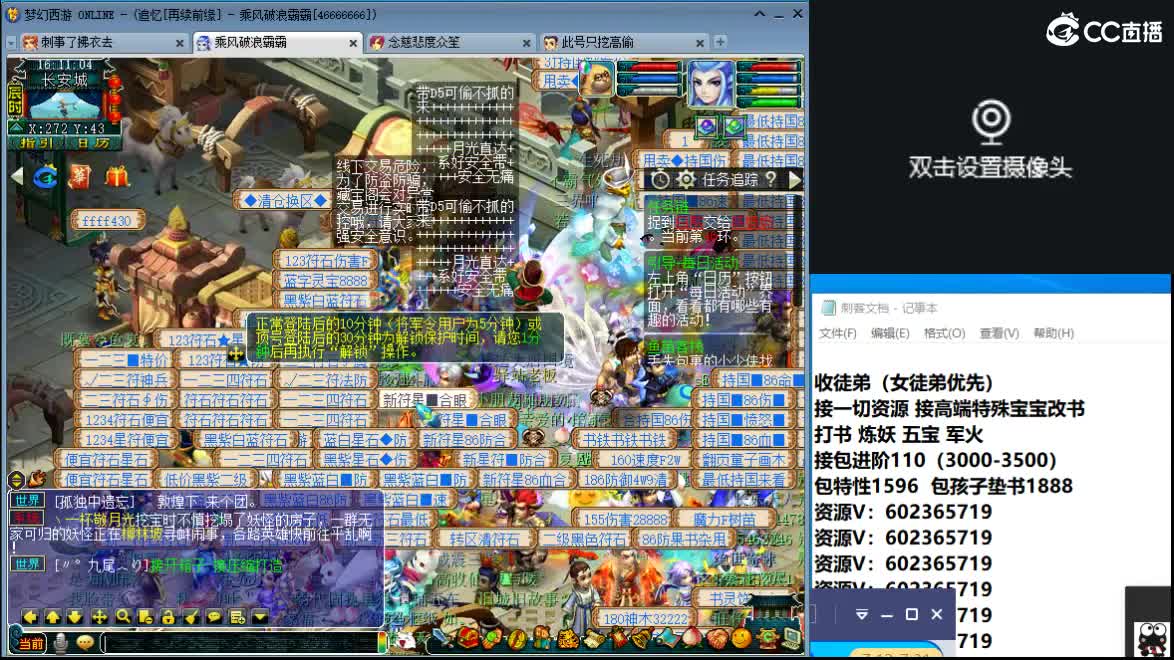The height and width of the screenshot is (660, 1174).
Task: Click the golden bell icon
Action: click(x=642, y=639)
